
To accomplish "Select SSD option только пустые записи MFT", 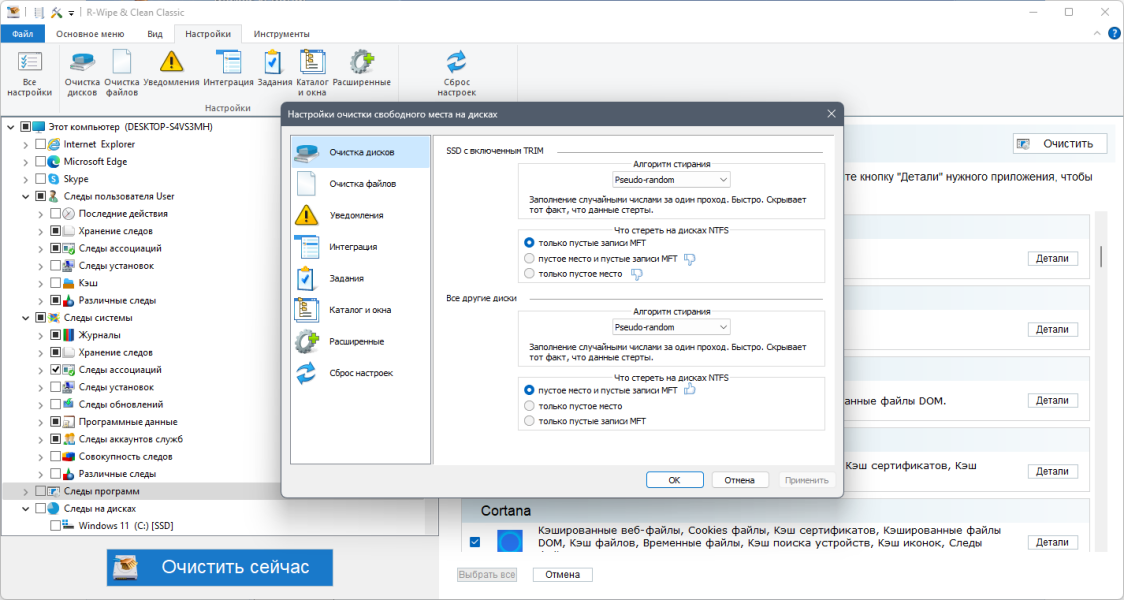I will click(529, 243).
